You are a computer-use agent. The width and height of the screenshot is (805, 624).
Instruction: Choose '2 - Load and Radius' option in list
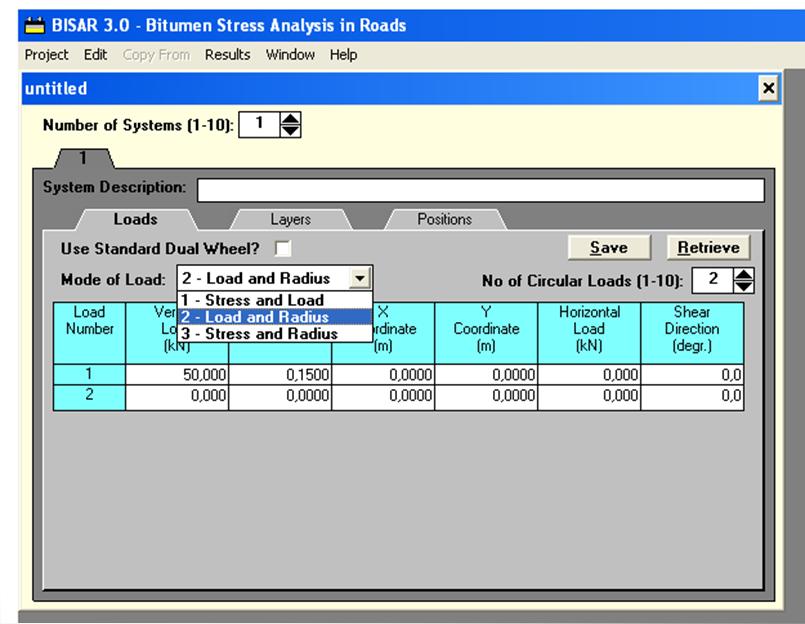275,317
